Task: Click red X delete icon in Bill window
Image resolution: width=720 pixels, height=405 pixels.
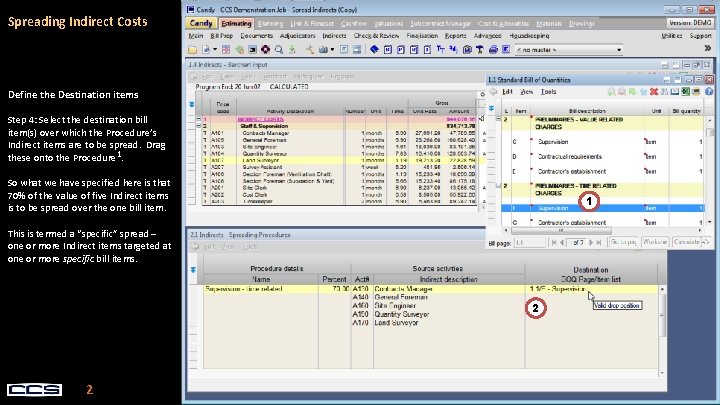Action: [654, 92]
